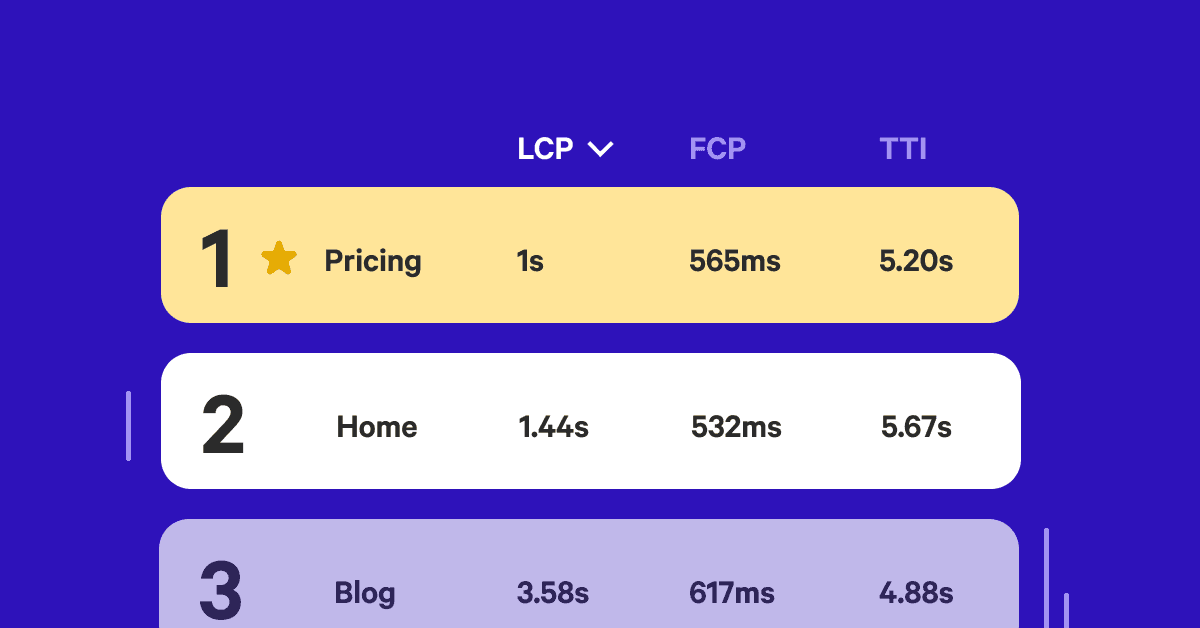Select the Pricing TTI value 5.20s

(x=916, y=261)
